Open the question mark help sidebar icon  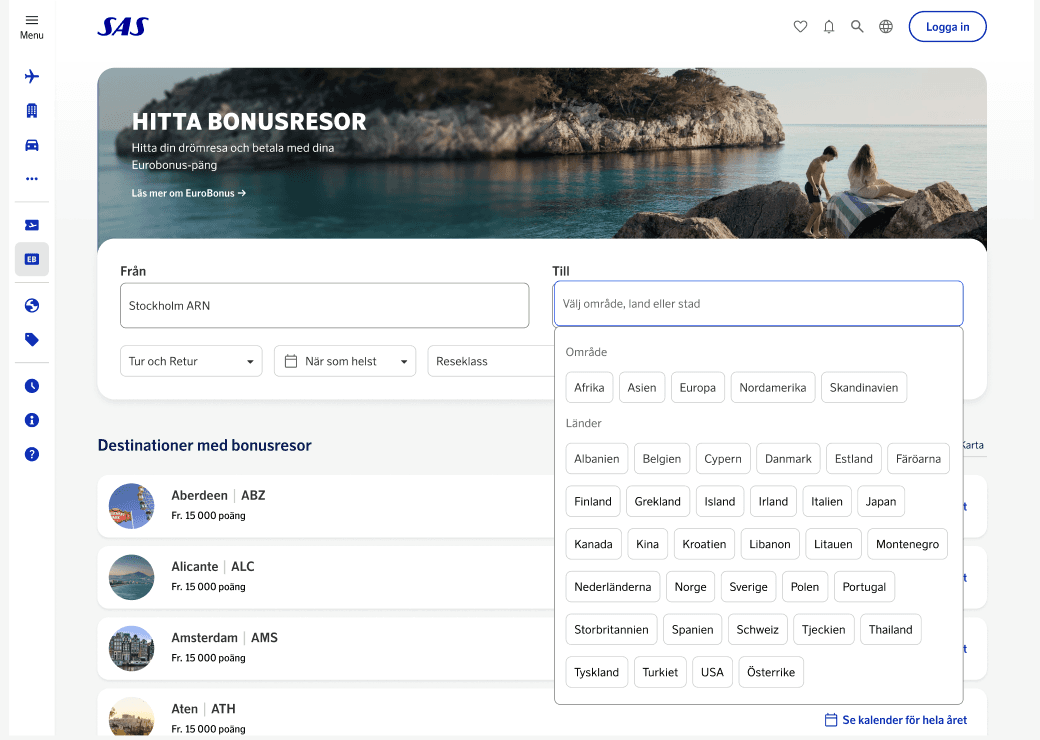(x=32, y=454)
